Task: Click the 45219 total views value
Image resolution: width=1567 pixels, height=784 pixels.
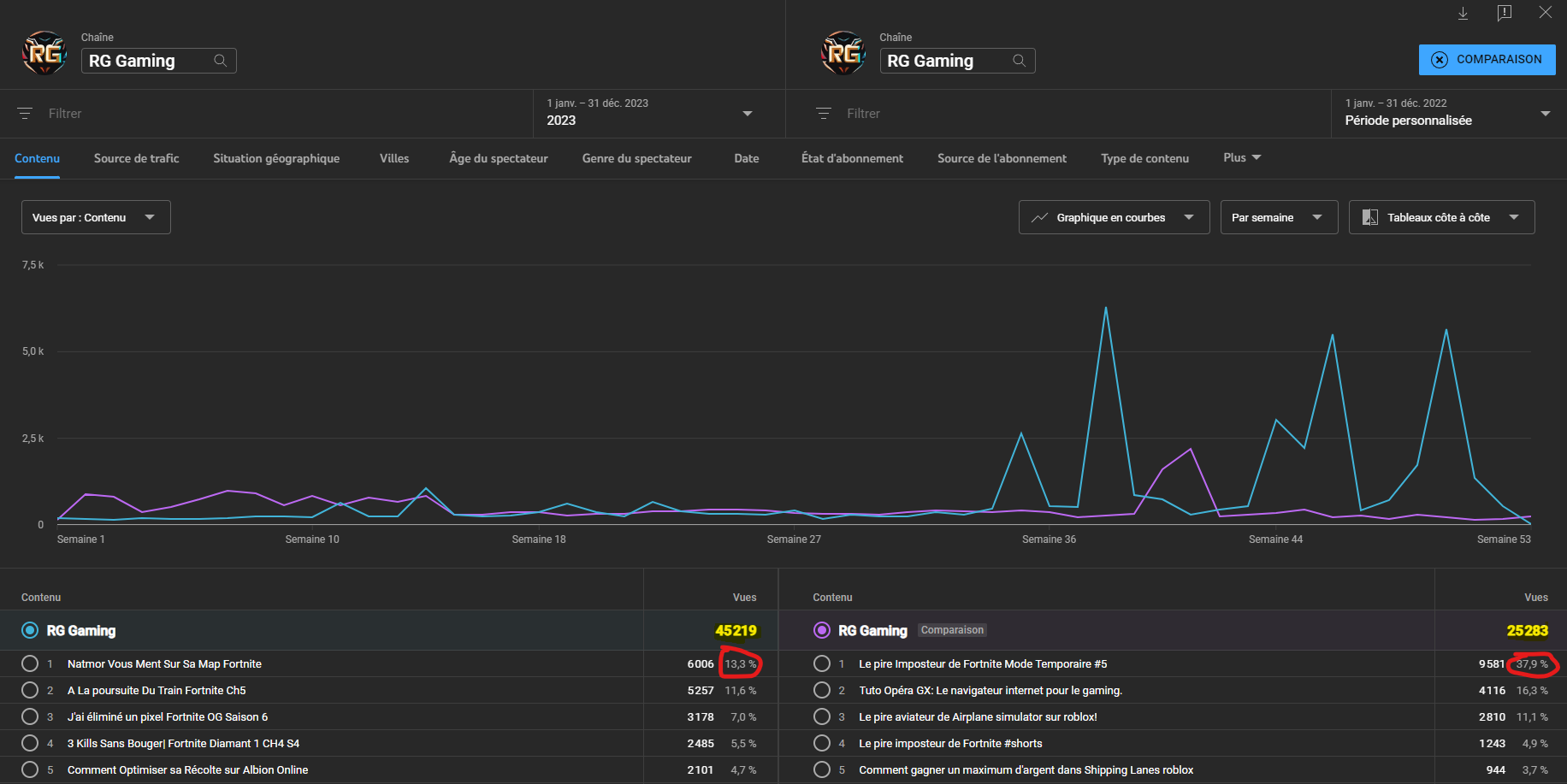Action: pos(736,631)
